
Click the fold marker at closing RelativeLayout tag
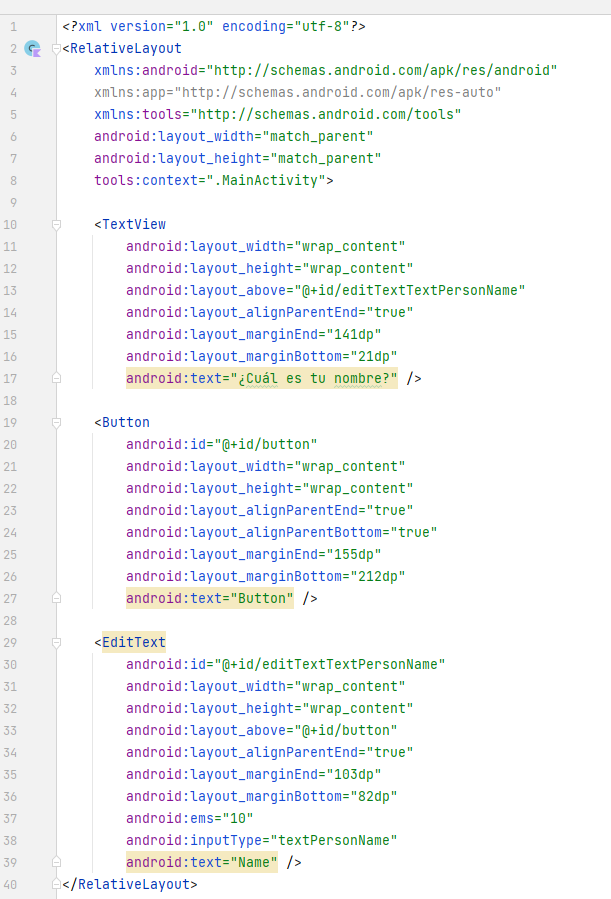tap(56, 884)
